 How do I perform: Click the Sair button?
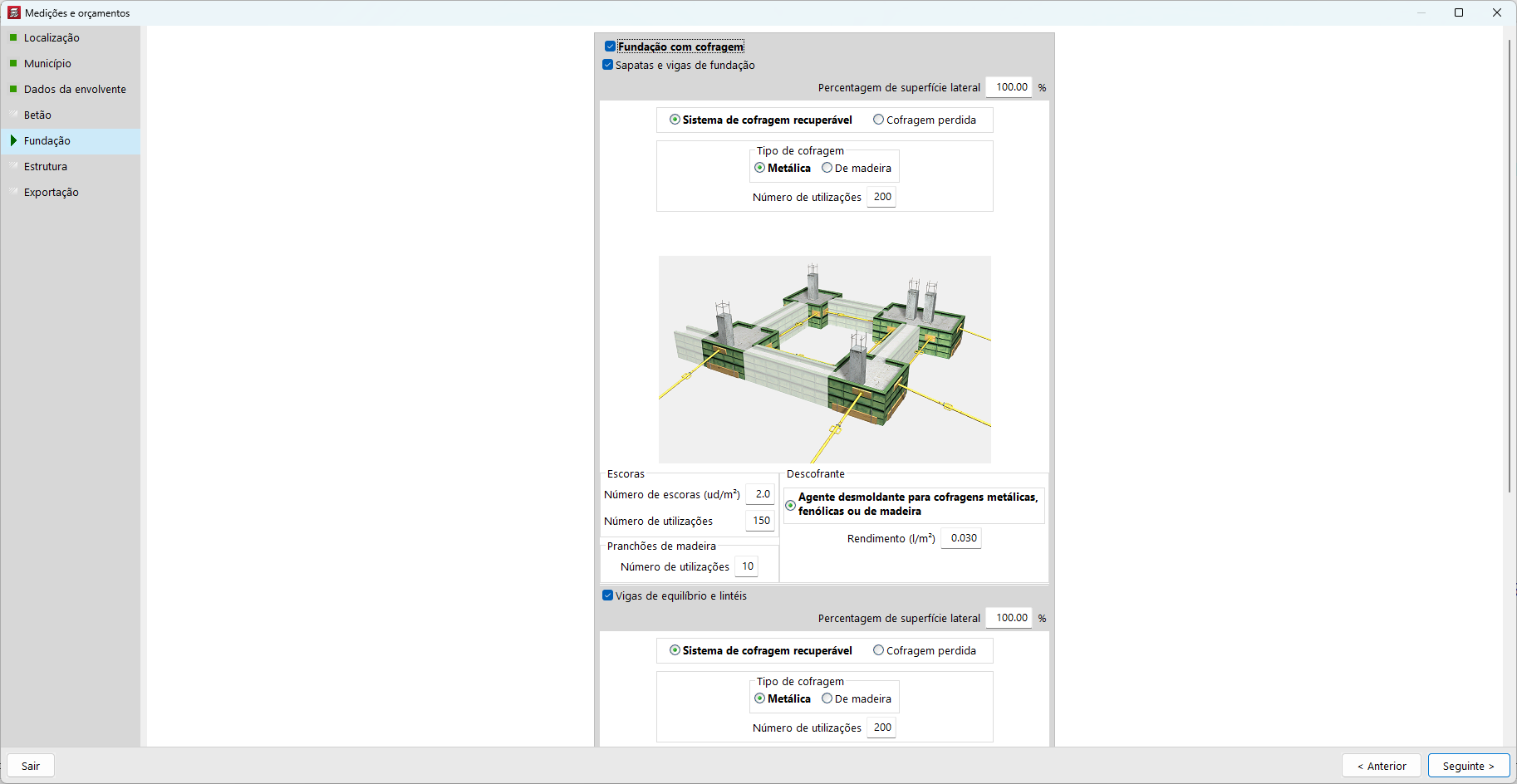point(31,766)
